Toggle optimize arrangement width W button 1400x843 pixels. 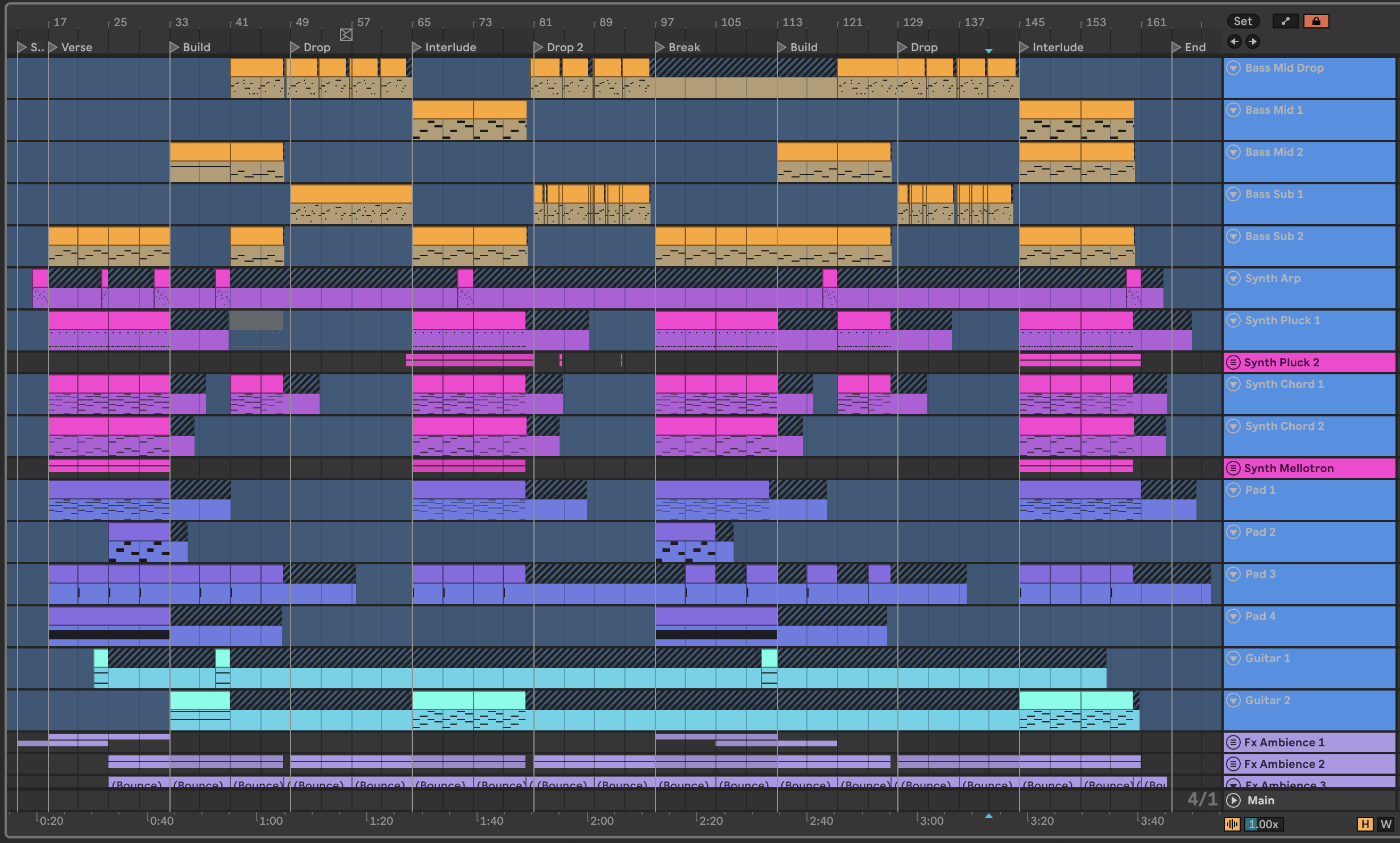(1386, 824)
